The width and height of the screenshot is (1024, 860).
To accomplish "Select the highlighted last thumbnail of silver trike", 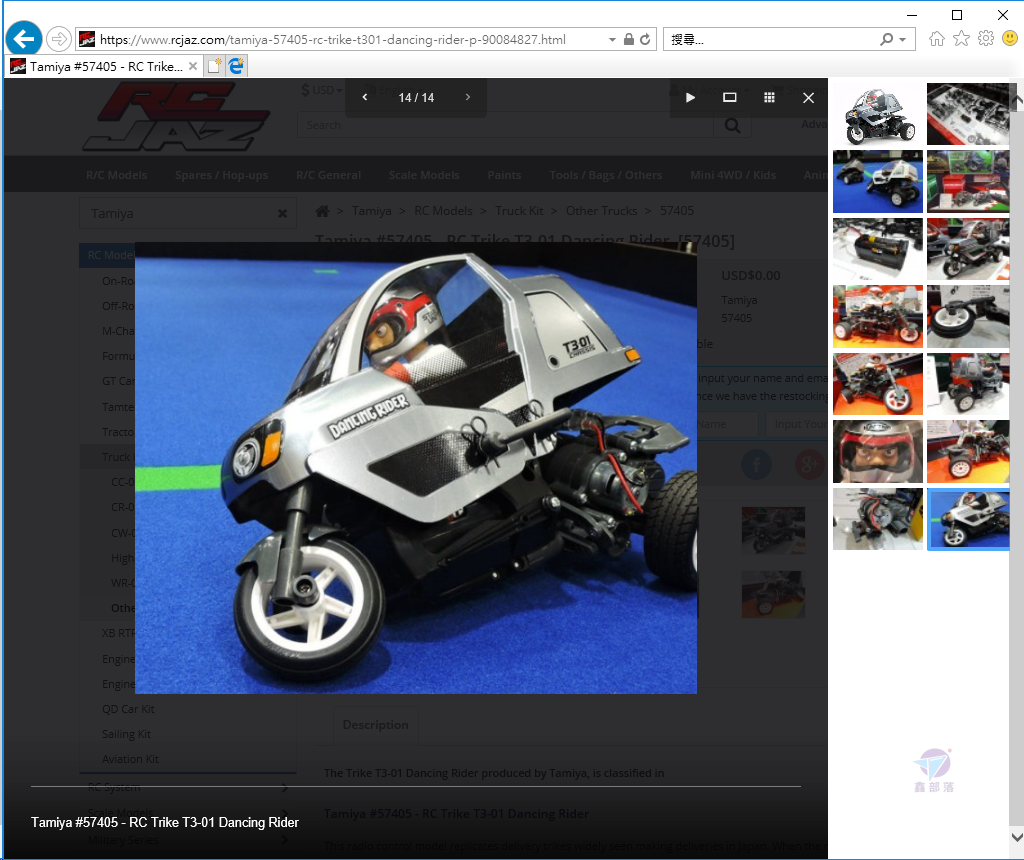I will (x=968, y=518).
